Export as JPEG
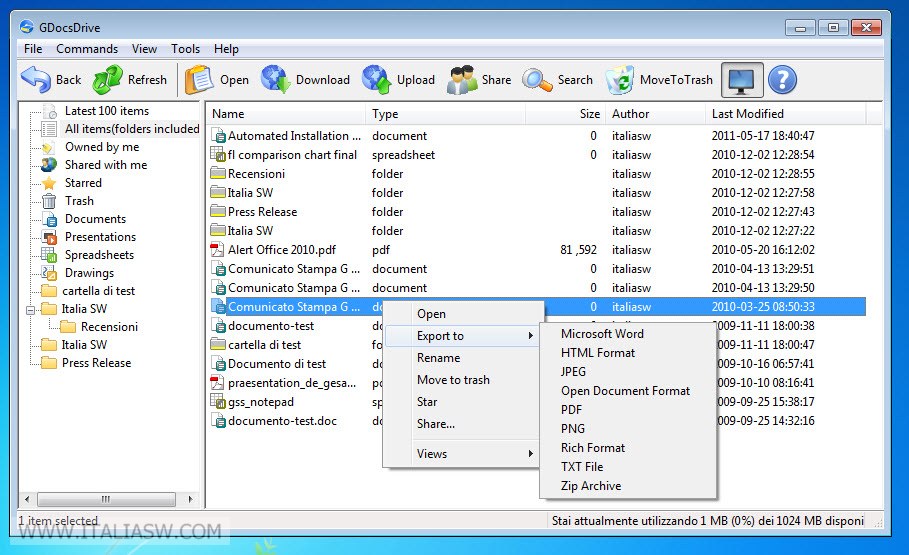The width and height of the screenshot is (909, 555). pos(628,372)
